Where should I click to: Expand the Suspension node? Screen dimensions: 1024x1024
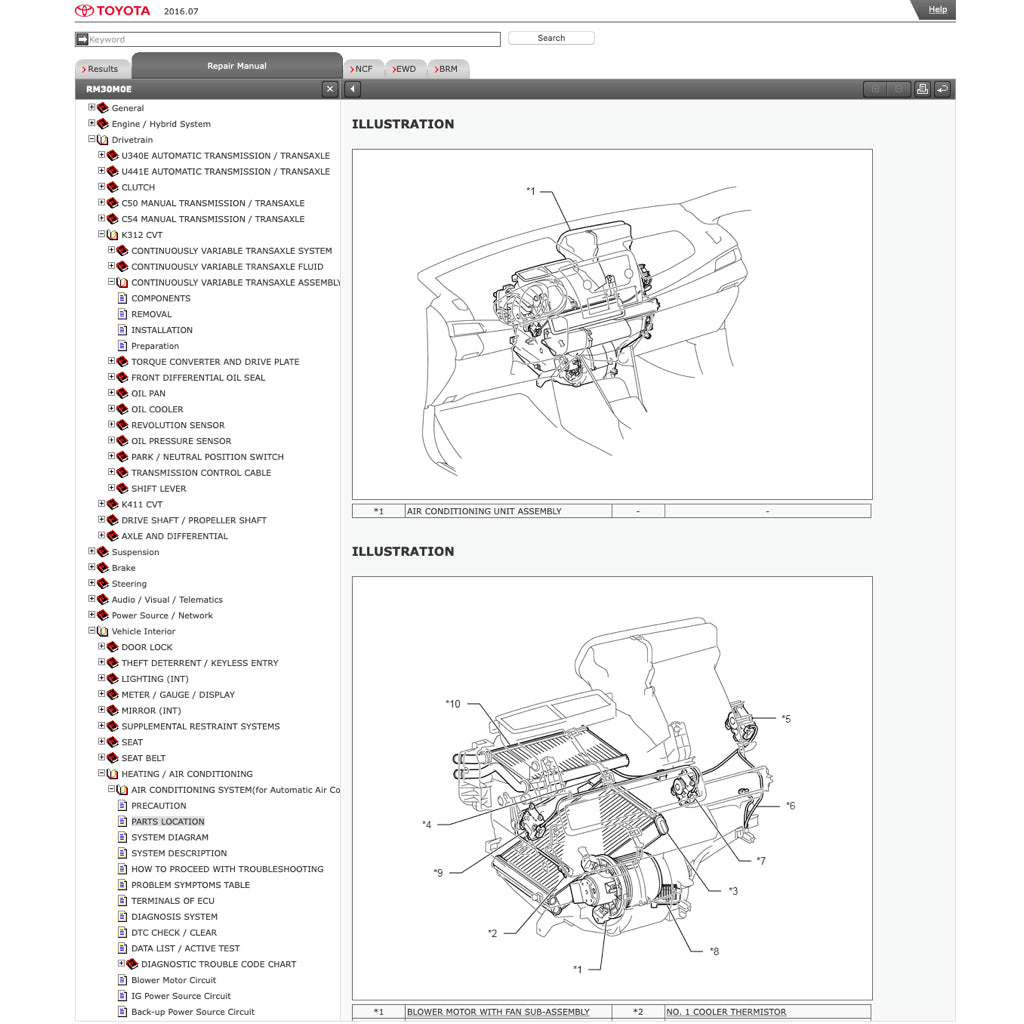click(x=91, y=552)
